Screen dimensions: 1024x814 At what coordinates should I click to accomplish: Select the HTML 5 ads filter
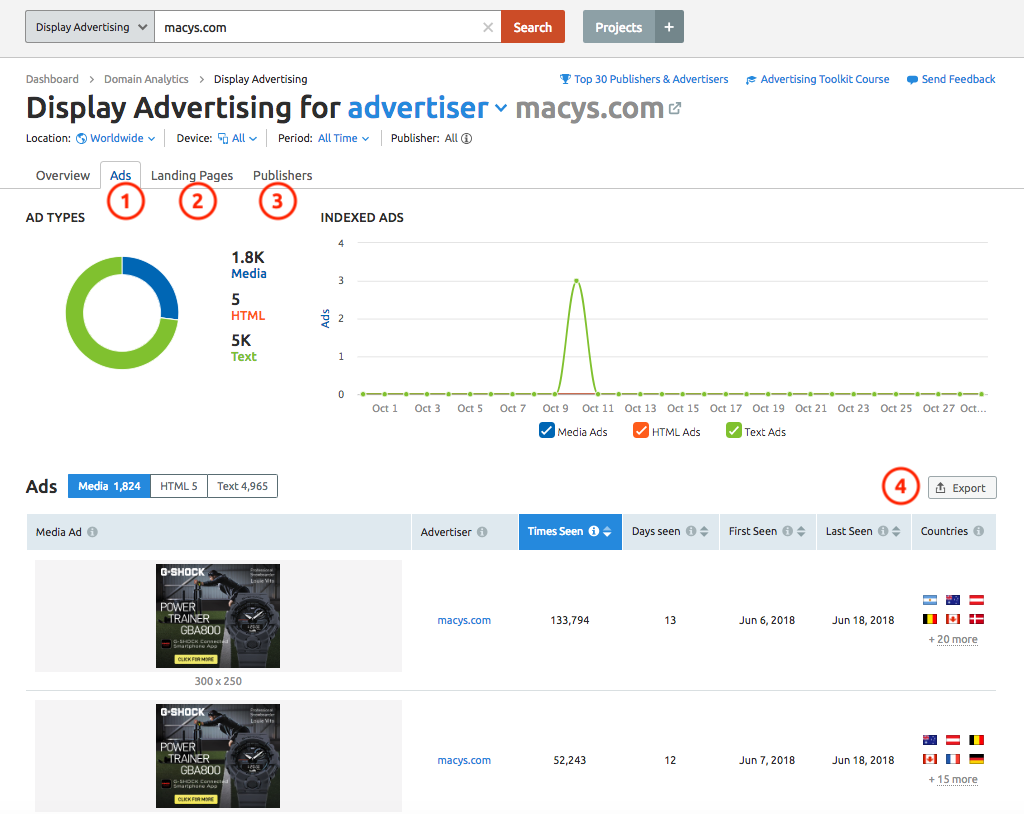click(179, 486)
